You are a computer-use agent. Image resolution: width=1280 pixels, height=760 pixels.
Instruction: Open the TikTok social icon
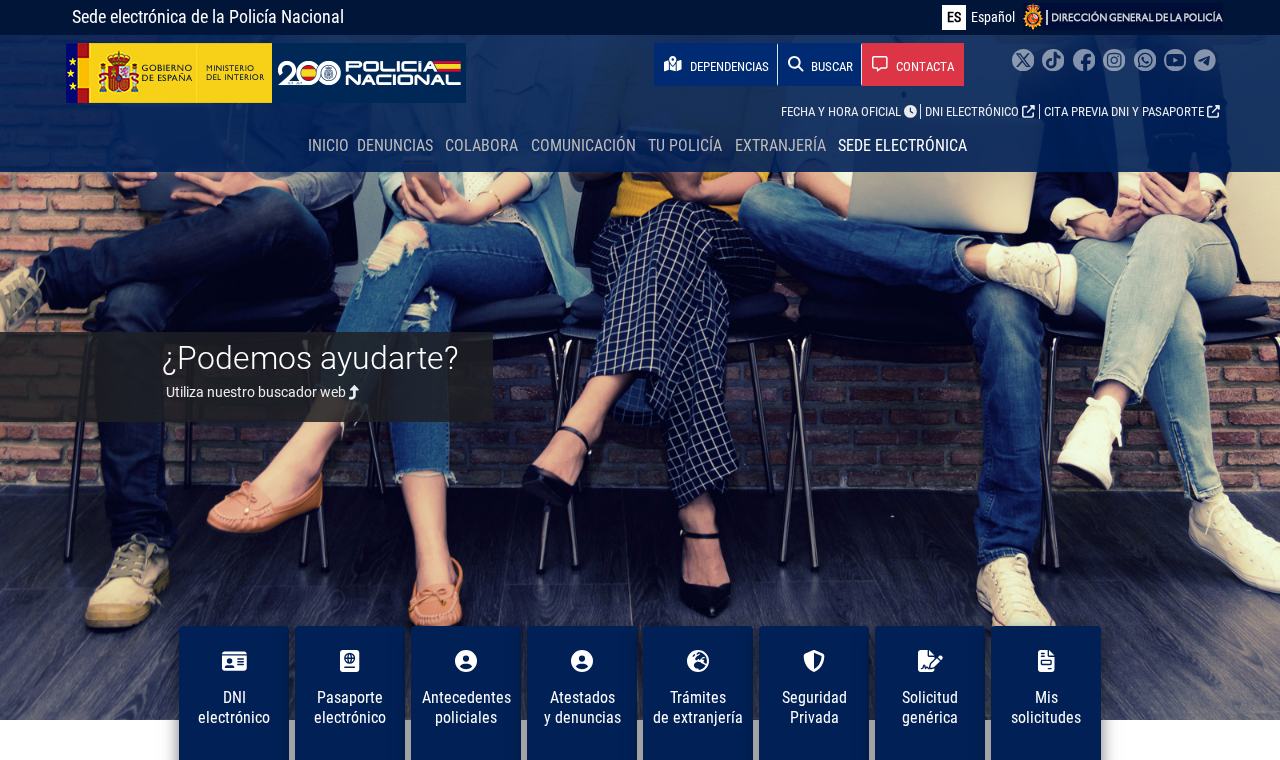coord(1053,60)
